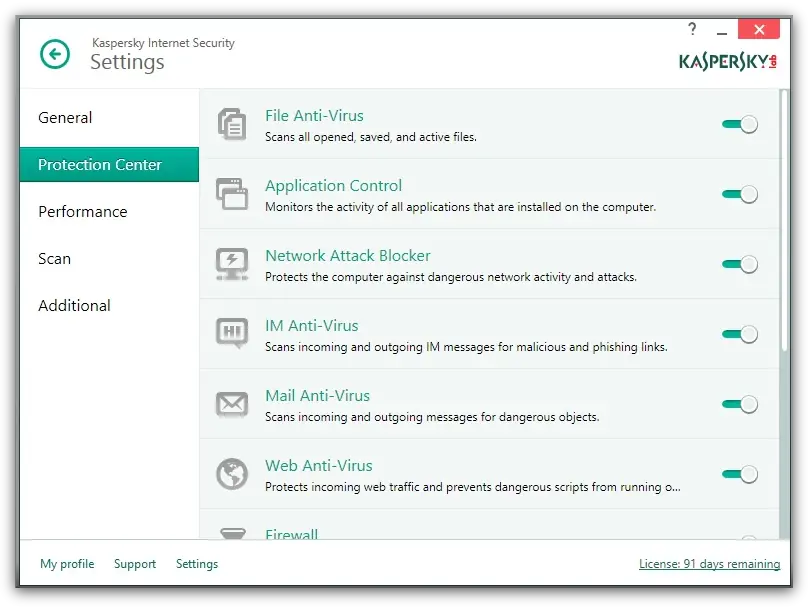Click the Kaspersky logo
This screenshot has width=808, height=608.
pos(728,61)
